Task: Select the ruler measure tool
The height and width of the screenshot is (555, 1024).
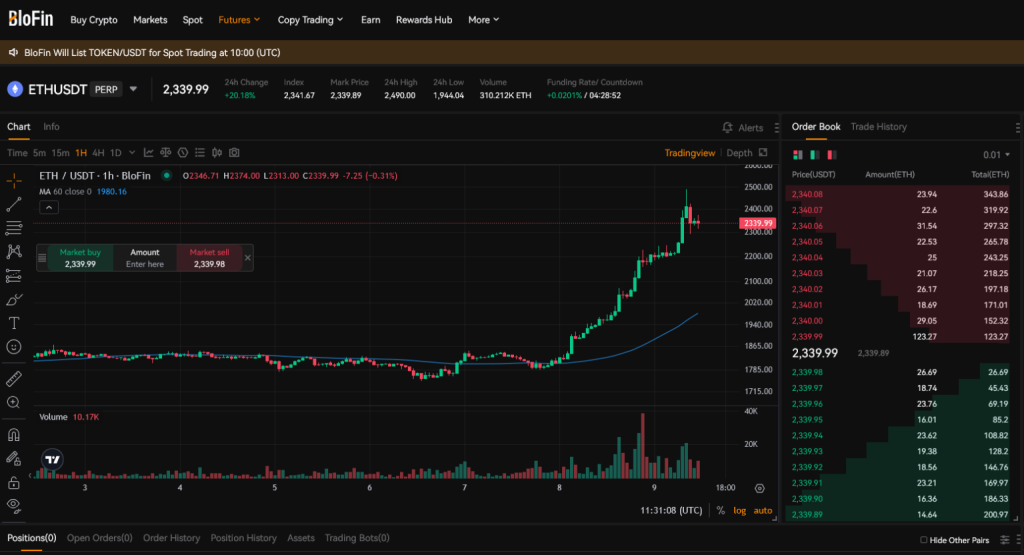Action: (x=14, y=379)
